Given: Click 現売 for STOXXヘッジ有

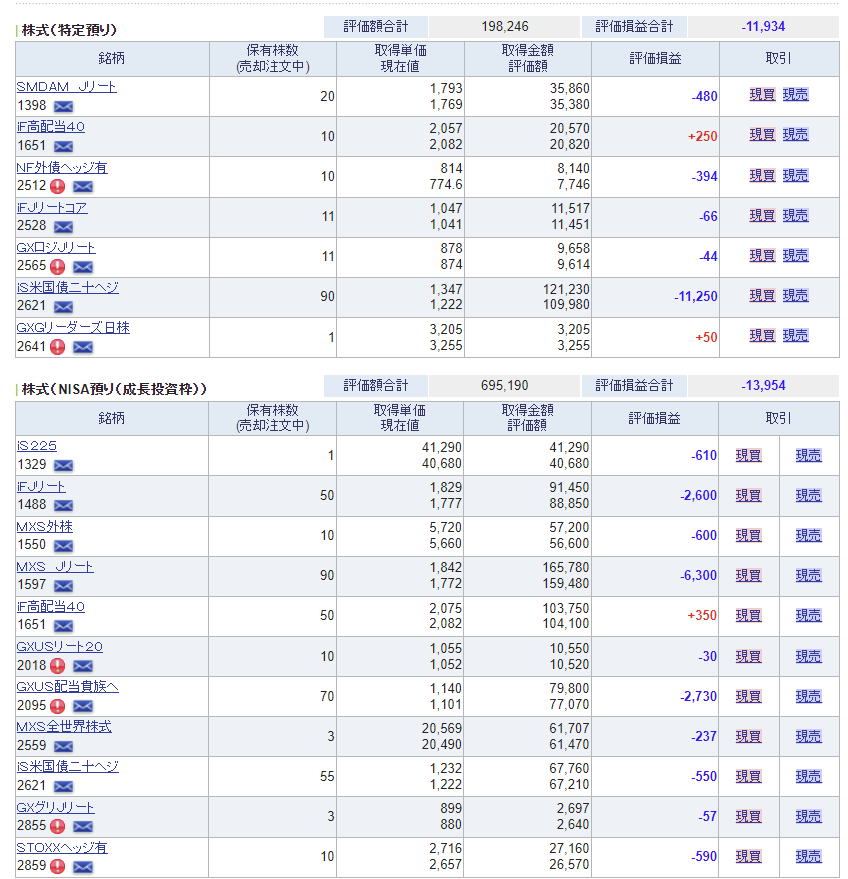Looking at the screenshot, I should (x=808, y=856).
